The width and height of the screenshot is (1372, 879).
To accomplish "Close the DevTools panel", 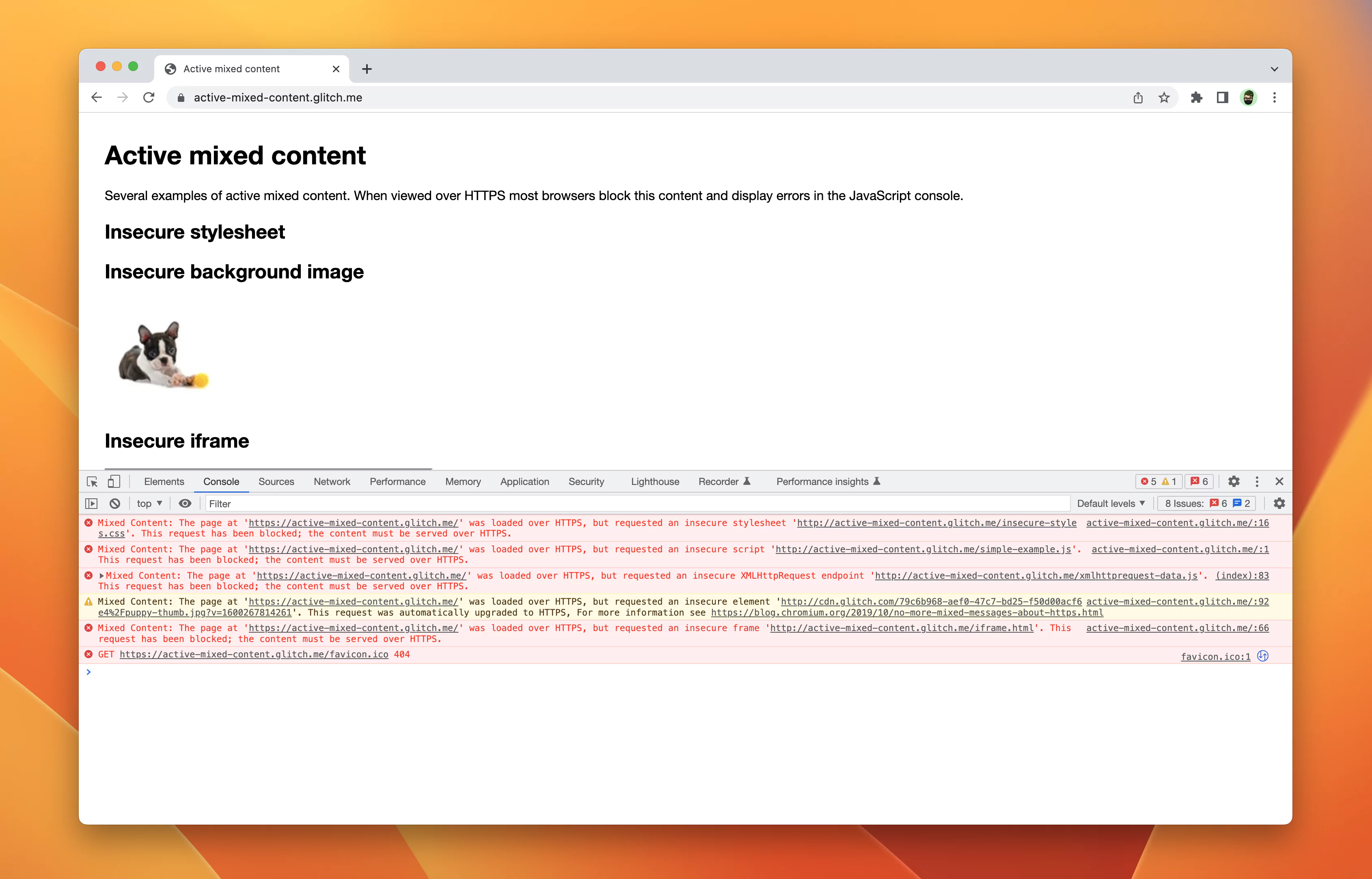I will pos(1279,482).
